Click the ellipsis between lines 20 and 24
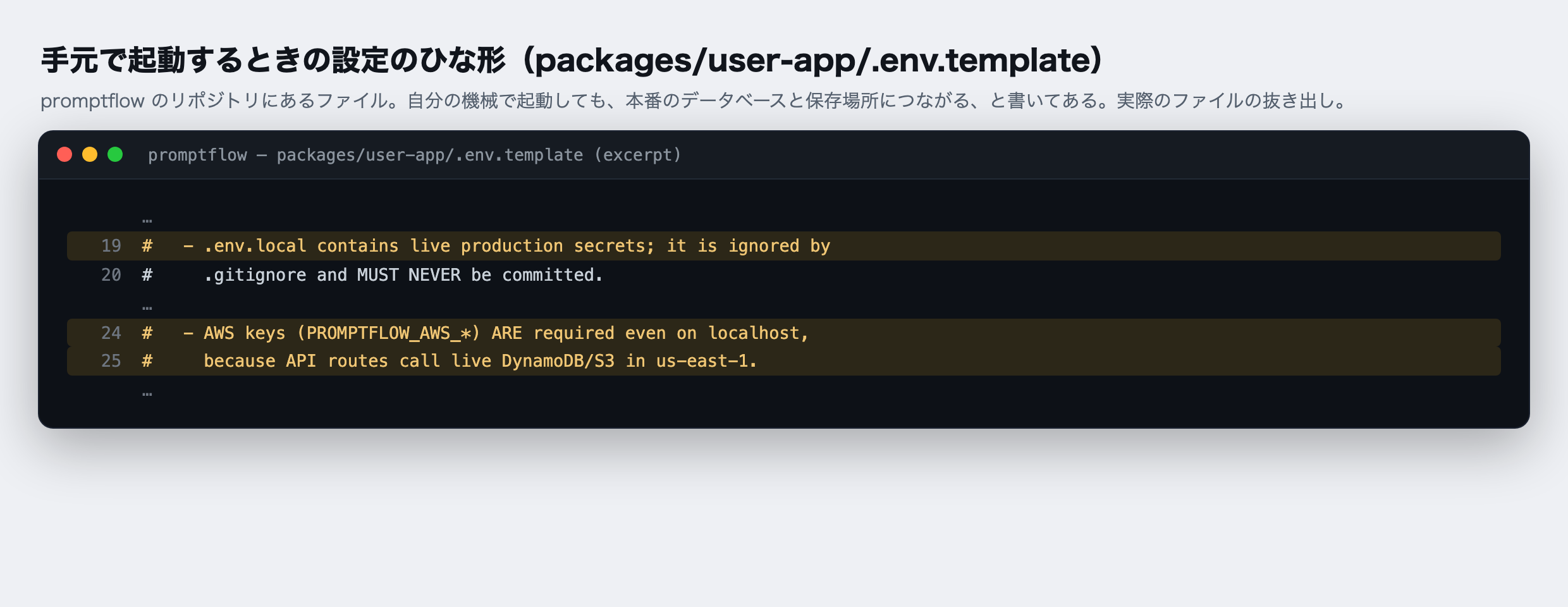Viewport: 1568px width, 607px height. click(147, 308)
